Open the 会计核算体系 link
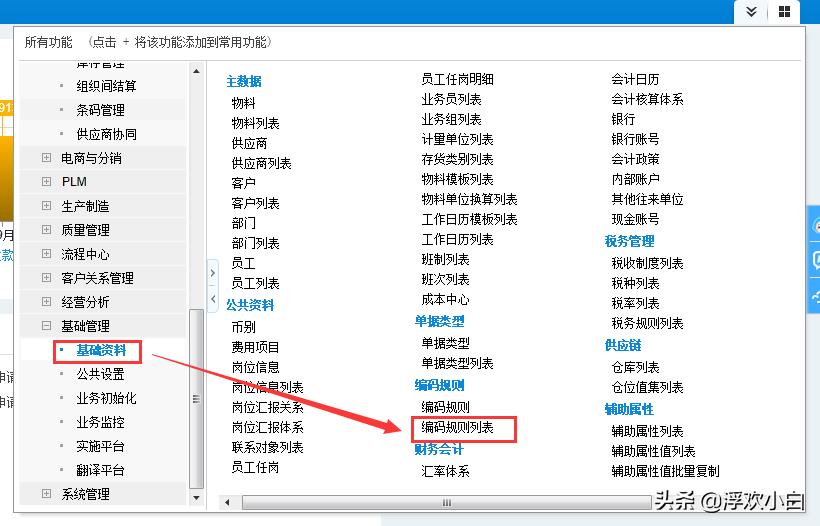 click(647, 99)
